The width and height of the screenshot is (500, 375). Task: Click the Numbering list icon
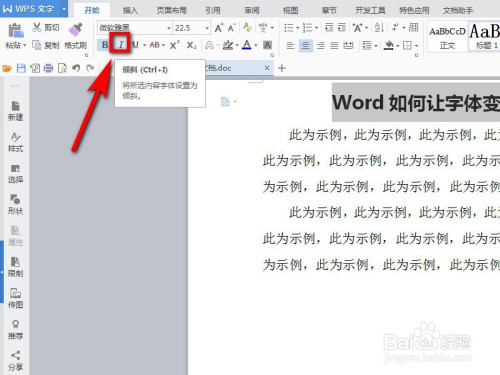[307, 28]
